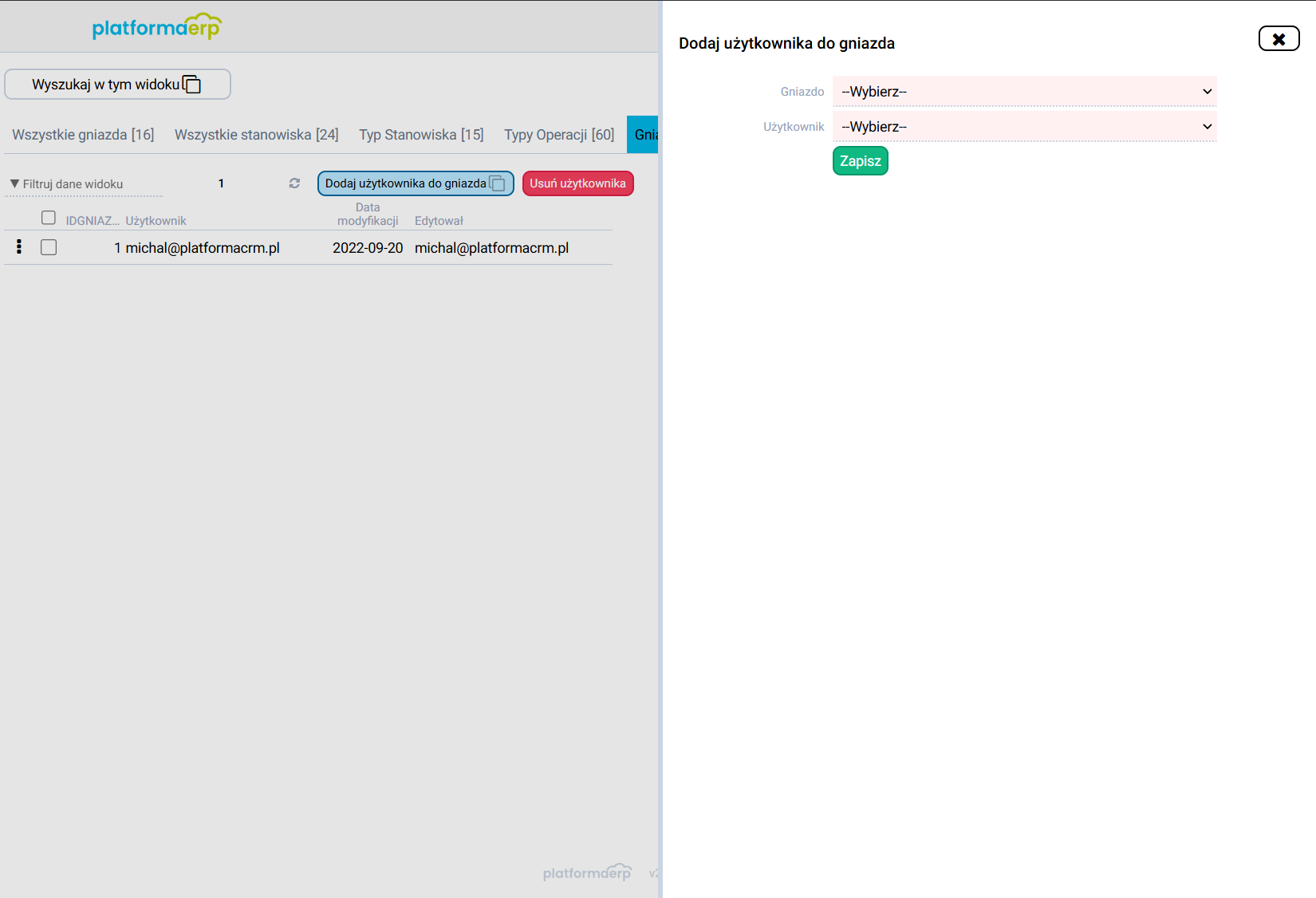
Task: Click the platformaerp logo in the header
Action: (156, 26)
